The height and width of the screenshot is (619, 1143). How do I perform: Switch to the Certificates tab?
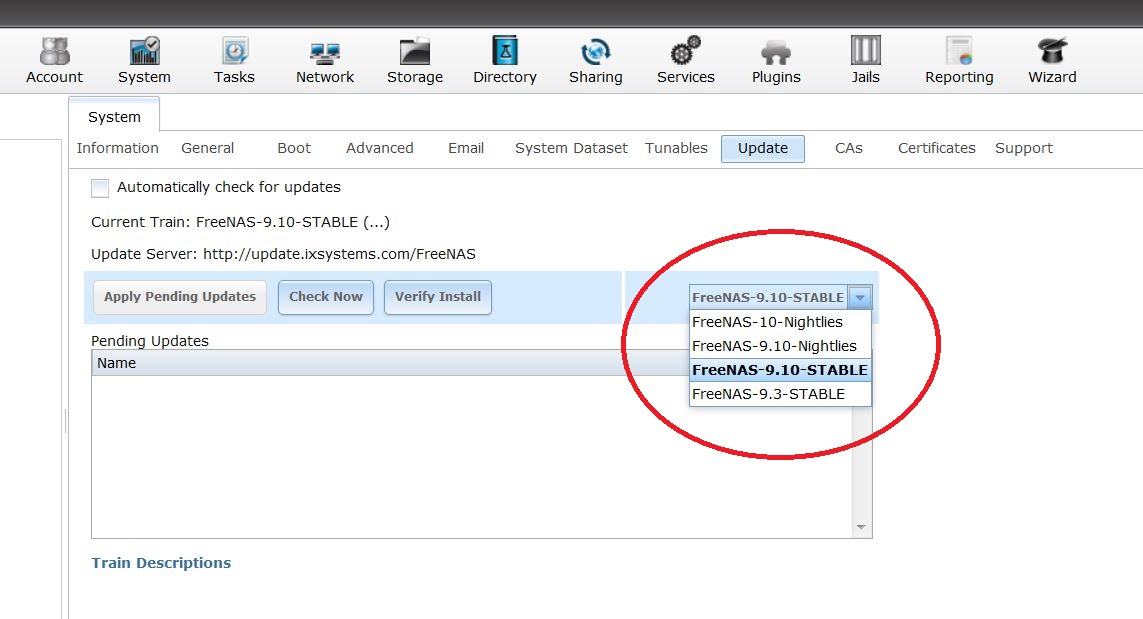[x=937, y=148]
